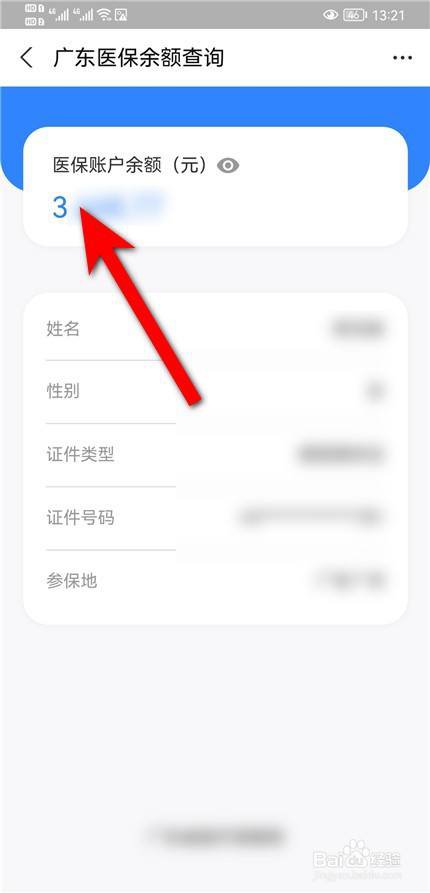
Task: Select the 广东医保余额查询 page title
Action: 138,58
